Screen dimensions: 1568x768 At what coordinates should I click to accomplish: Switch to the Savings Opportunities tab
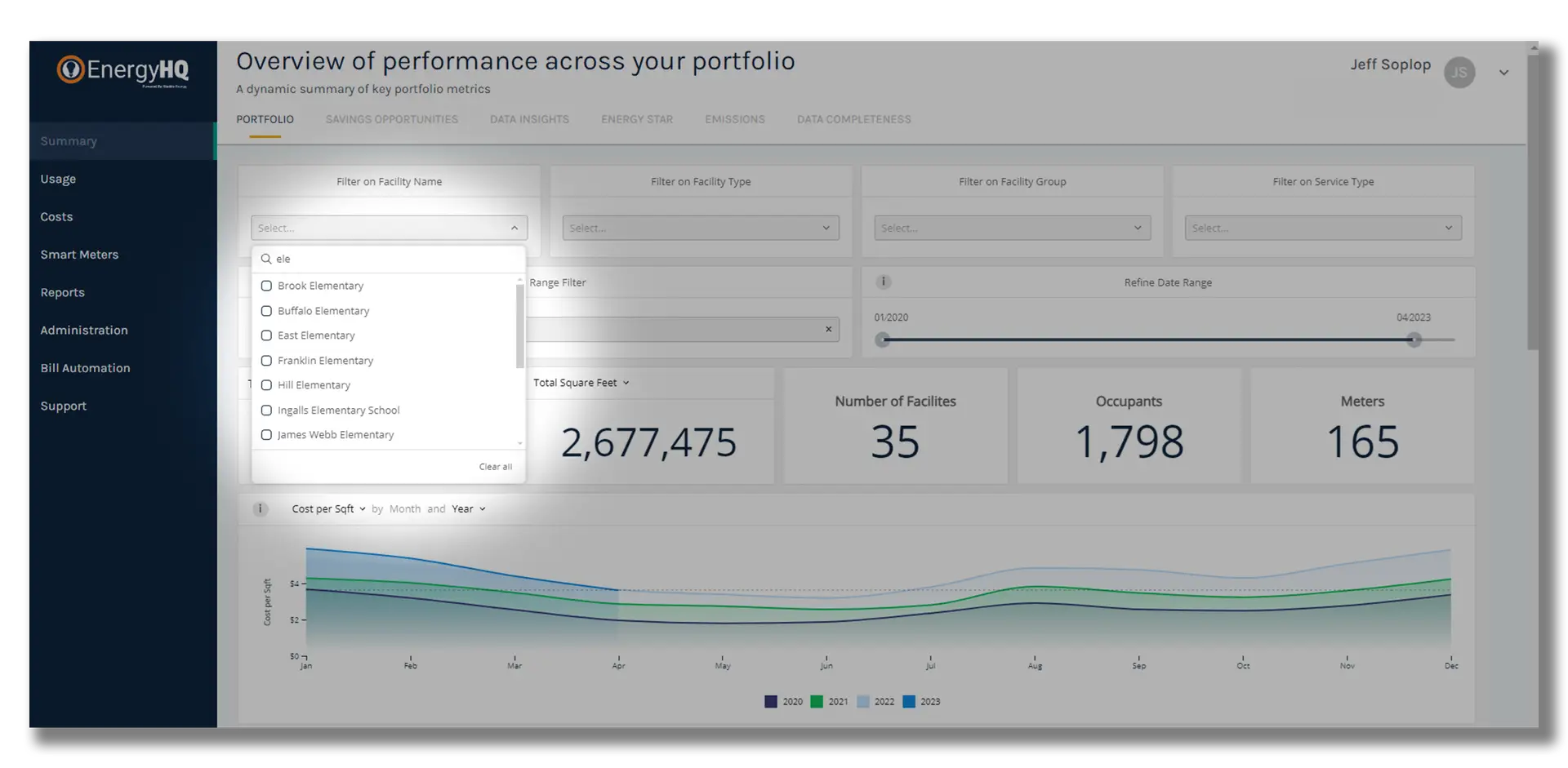click(x=391, y=119)
